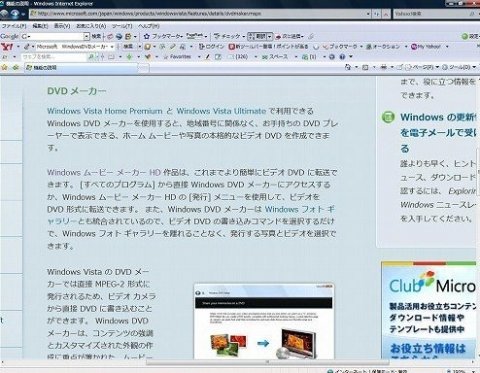The image size is (480, 373).
Task: Open the recent pages dropdown beside Forward
Action: pyautogui.click(x=23, y=14)
